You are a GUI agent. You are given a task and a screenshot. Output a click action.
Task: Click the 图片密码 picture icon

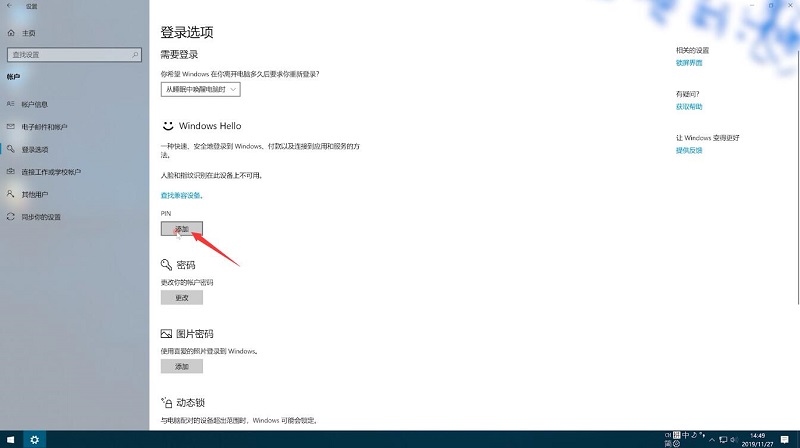[166, 334]
